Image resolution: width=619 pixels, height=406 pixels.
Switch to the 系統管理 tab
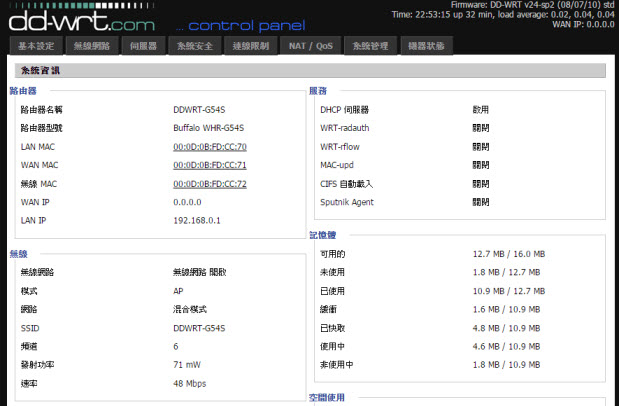click(x=370, y=46)
